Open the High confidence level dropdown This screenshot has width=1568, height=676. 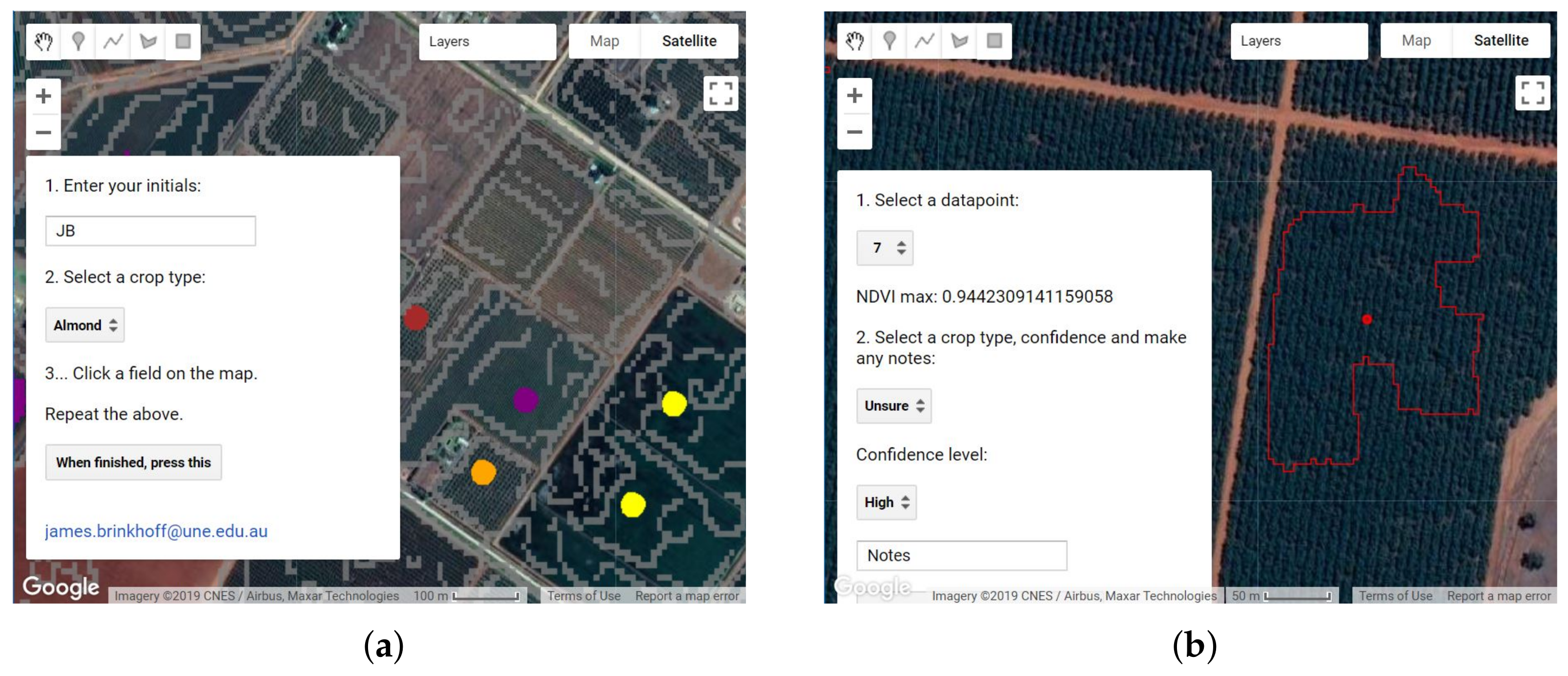pyautogui.click(x=886, y=502)
